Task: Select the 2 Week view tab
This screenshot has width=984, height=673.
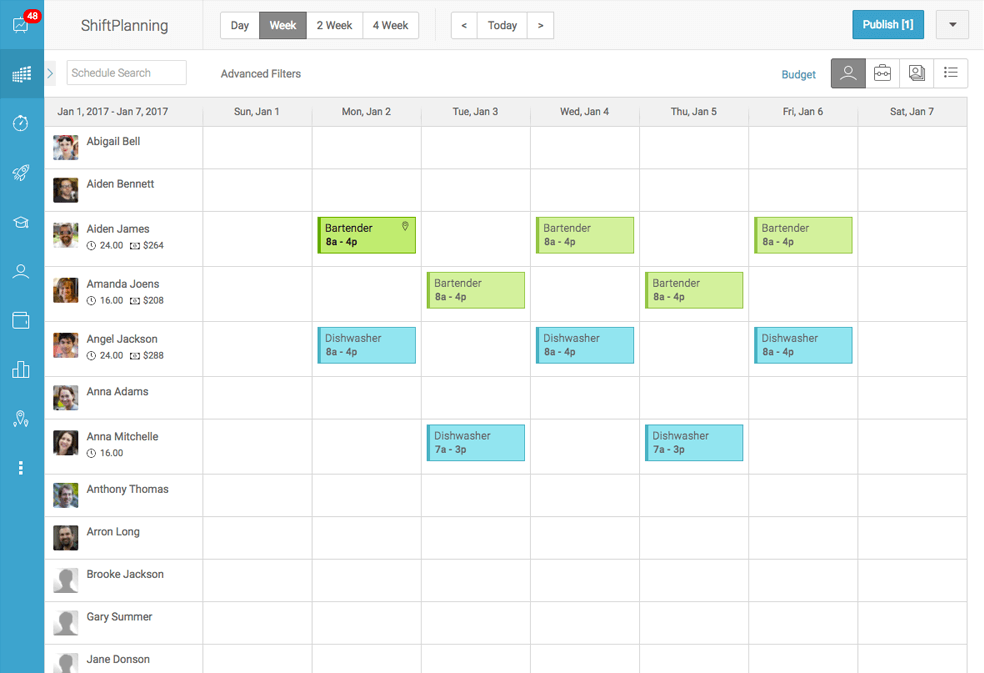Action: pyautogui.click(x=334, y=25)
